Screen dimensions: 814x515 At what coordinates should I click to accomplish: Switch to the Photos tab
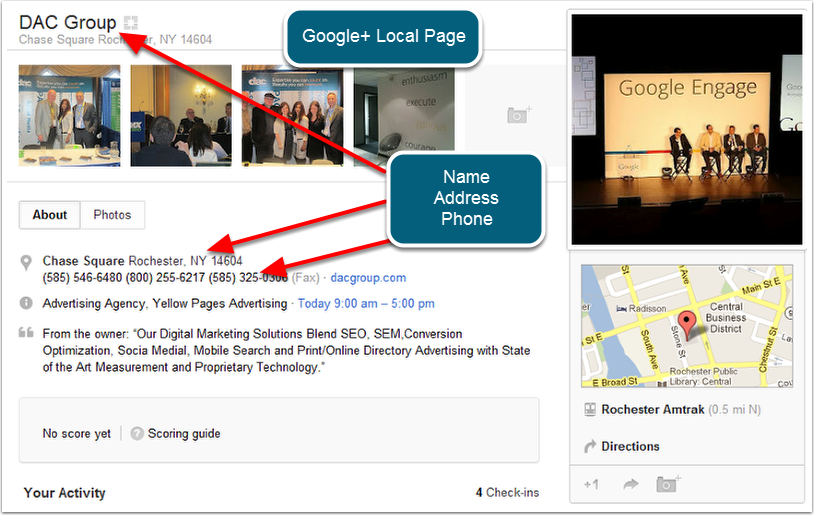[x=112, y=215]
